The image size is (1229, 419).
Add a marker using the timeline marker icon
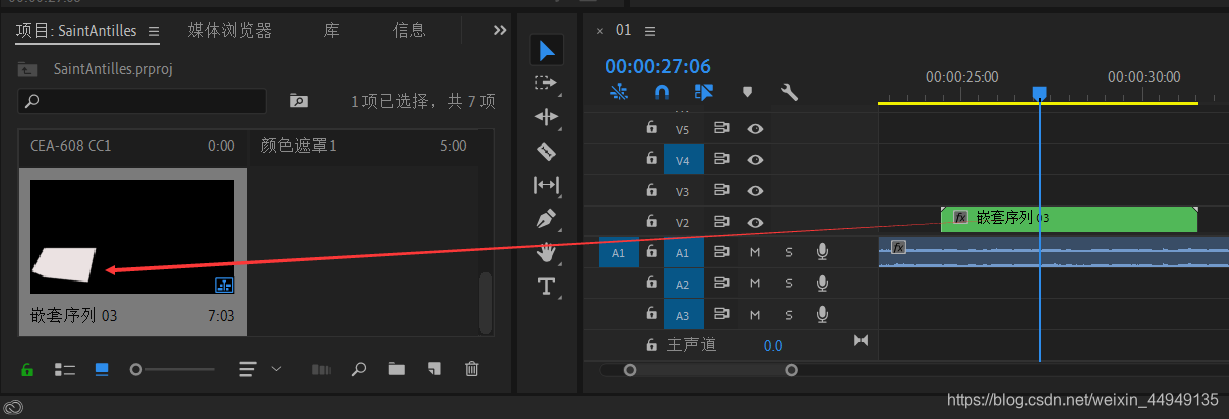747,92
